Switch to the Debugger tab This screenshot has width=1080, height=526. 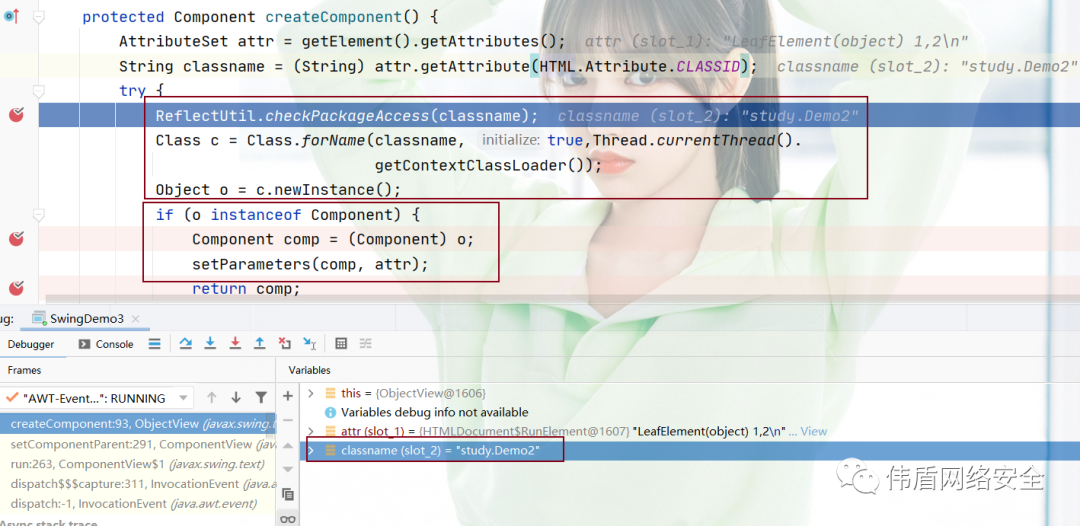pyautogui.click(x=31, y=344)
